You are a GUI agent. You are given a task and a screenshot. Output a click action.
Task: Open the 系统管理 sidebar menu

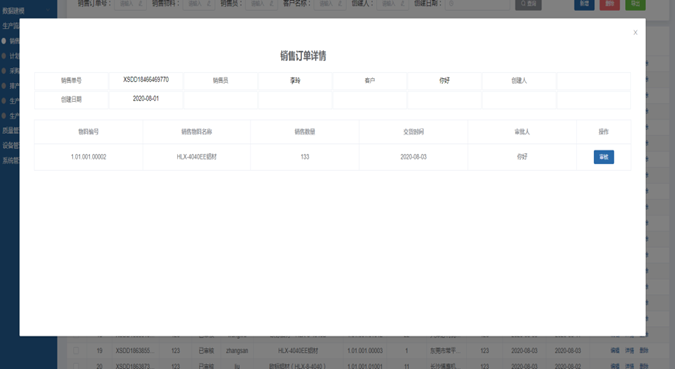click(x=10, y=160)
